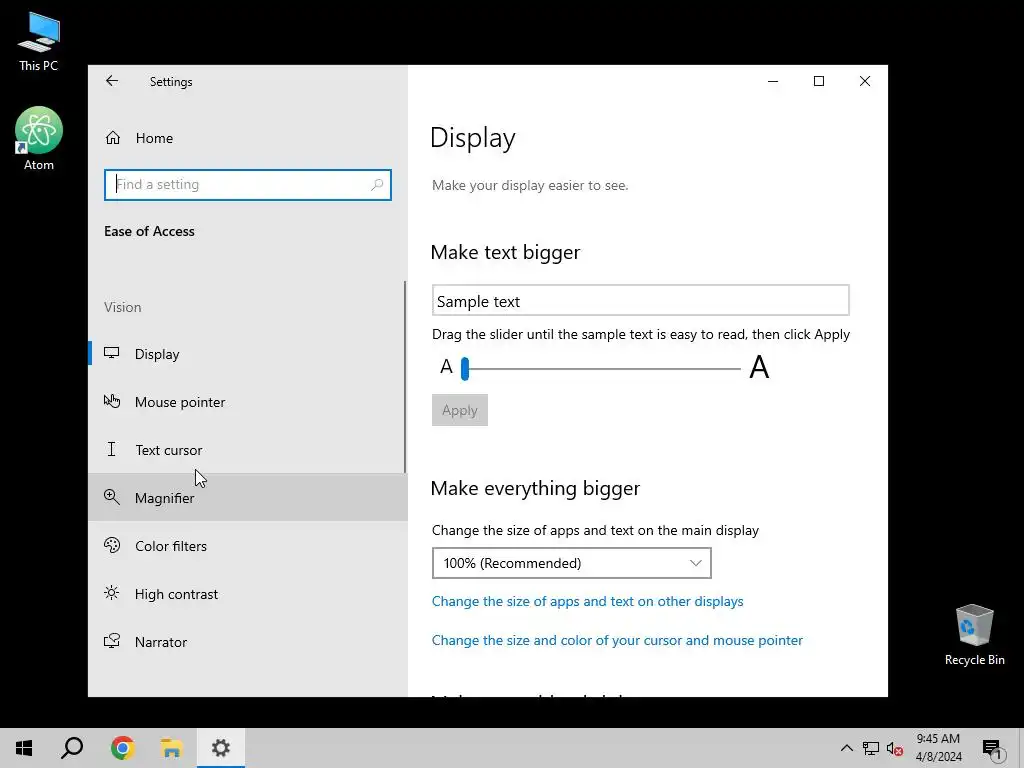
Task: Open the Home settings page
Action: [248, 138]
